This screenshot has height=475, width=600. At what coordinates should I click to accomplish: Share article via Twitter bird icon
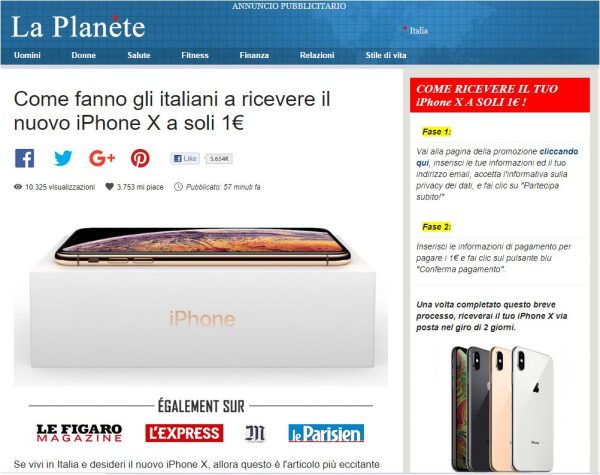coord(63,158)
